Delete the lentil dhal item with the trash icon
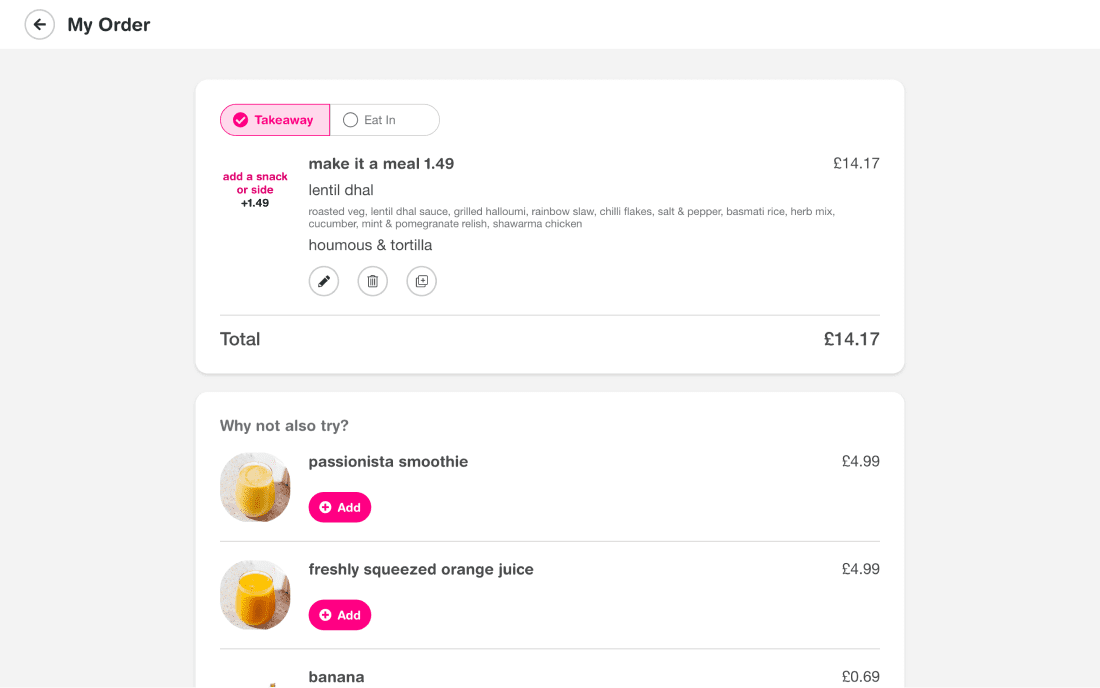This screenshot has height=688, width=1100. [x=373, y=282]
